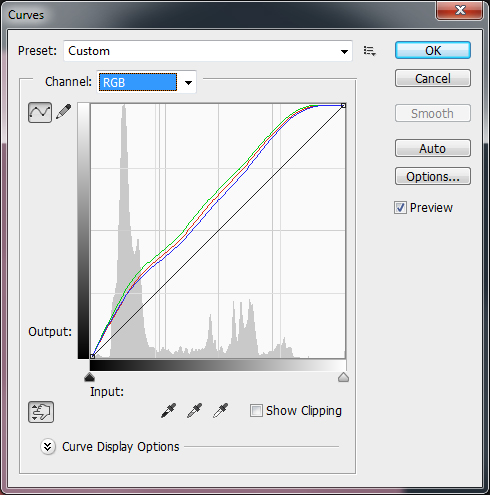Click the black point input slider
The width and height of the screenshot is (490, 495).
coord(90,377)
